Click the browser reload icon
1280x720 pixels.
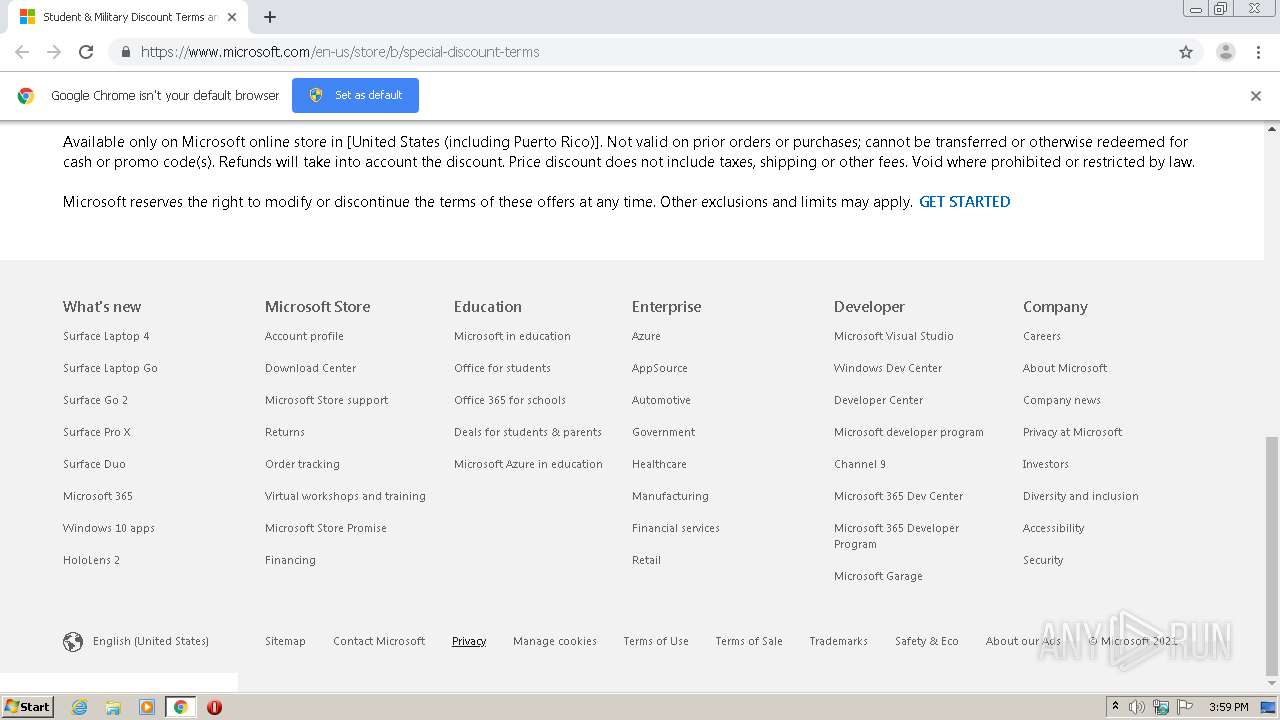[86, 52]
